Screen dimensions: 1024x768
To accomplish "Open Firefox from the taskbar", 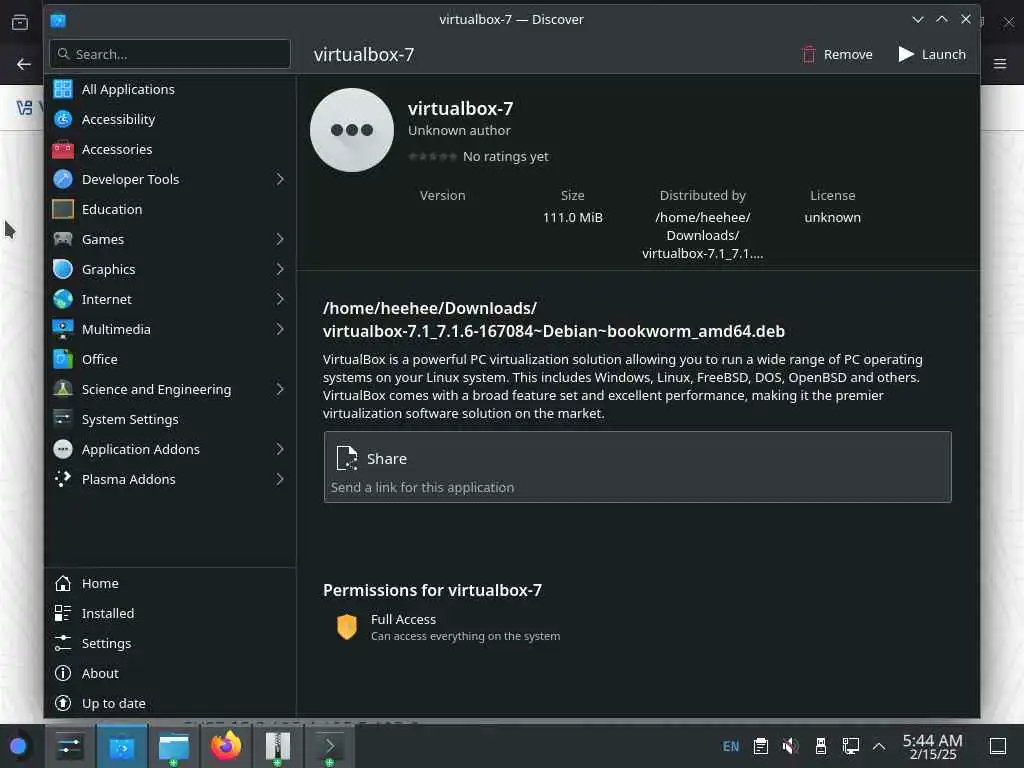I will click(x=225, y=746).
